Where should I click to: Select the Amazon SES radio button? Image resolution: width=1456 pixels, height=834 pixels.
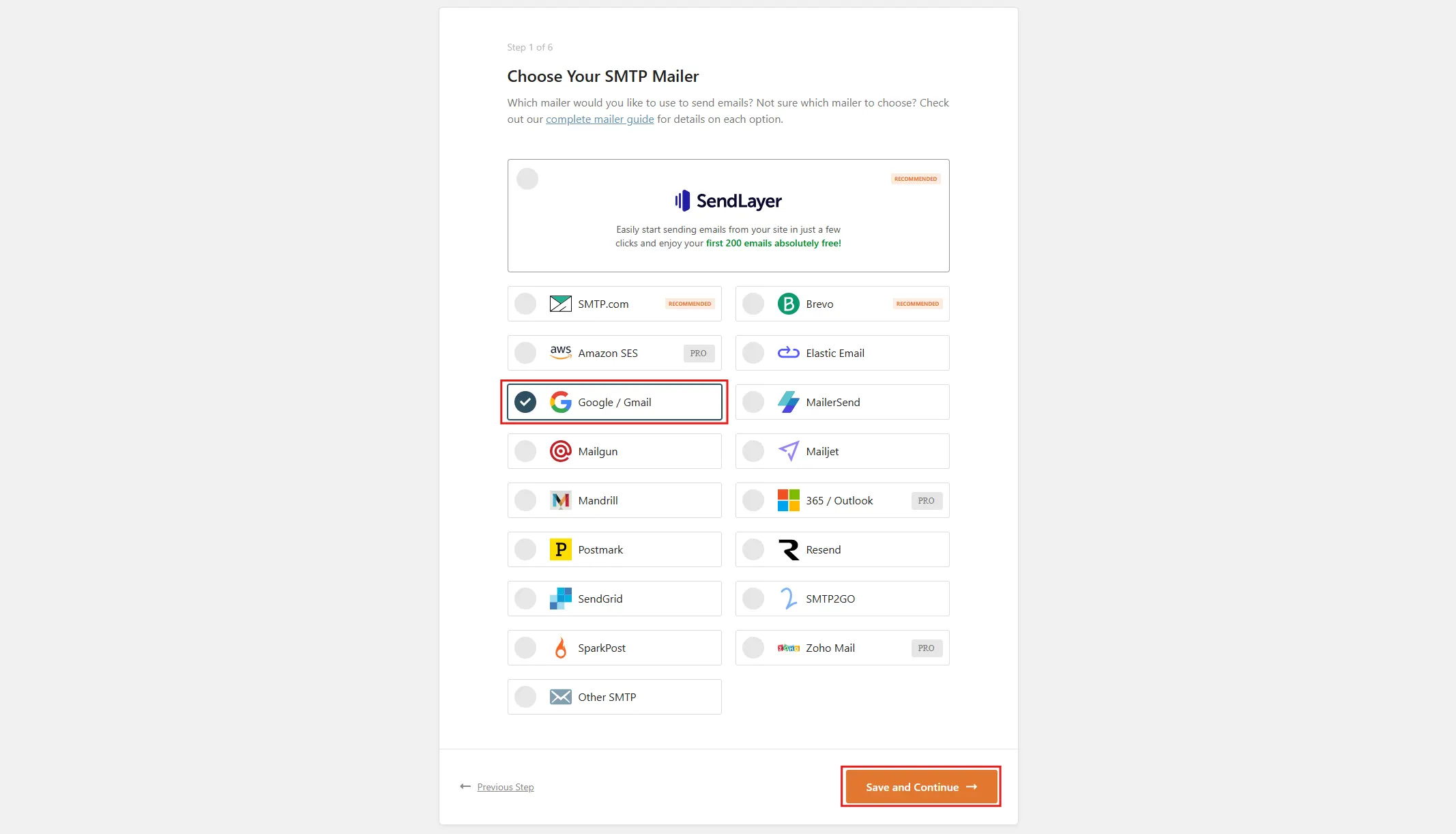click(525, 353)
